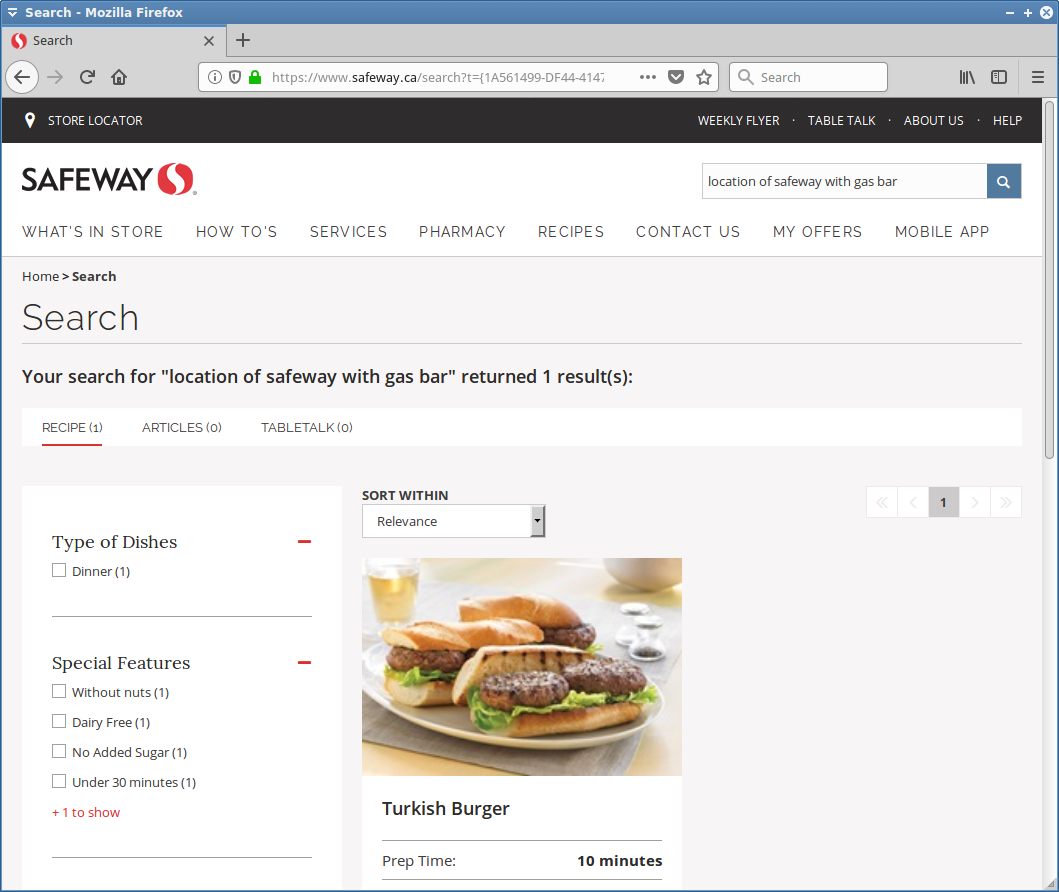Click the Safeway logo
This screenshot has height=892, width=1059.
click(109, 179)
